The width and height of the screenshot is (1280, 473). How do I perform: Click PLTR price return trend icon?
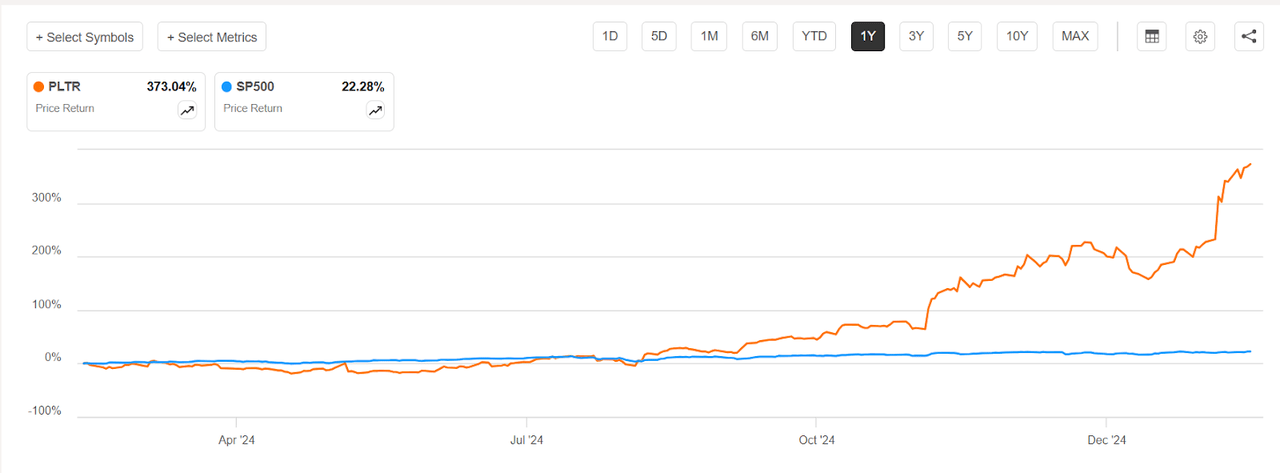click(187, 111)
